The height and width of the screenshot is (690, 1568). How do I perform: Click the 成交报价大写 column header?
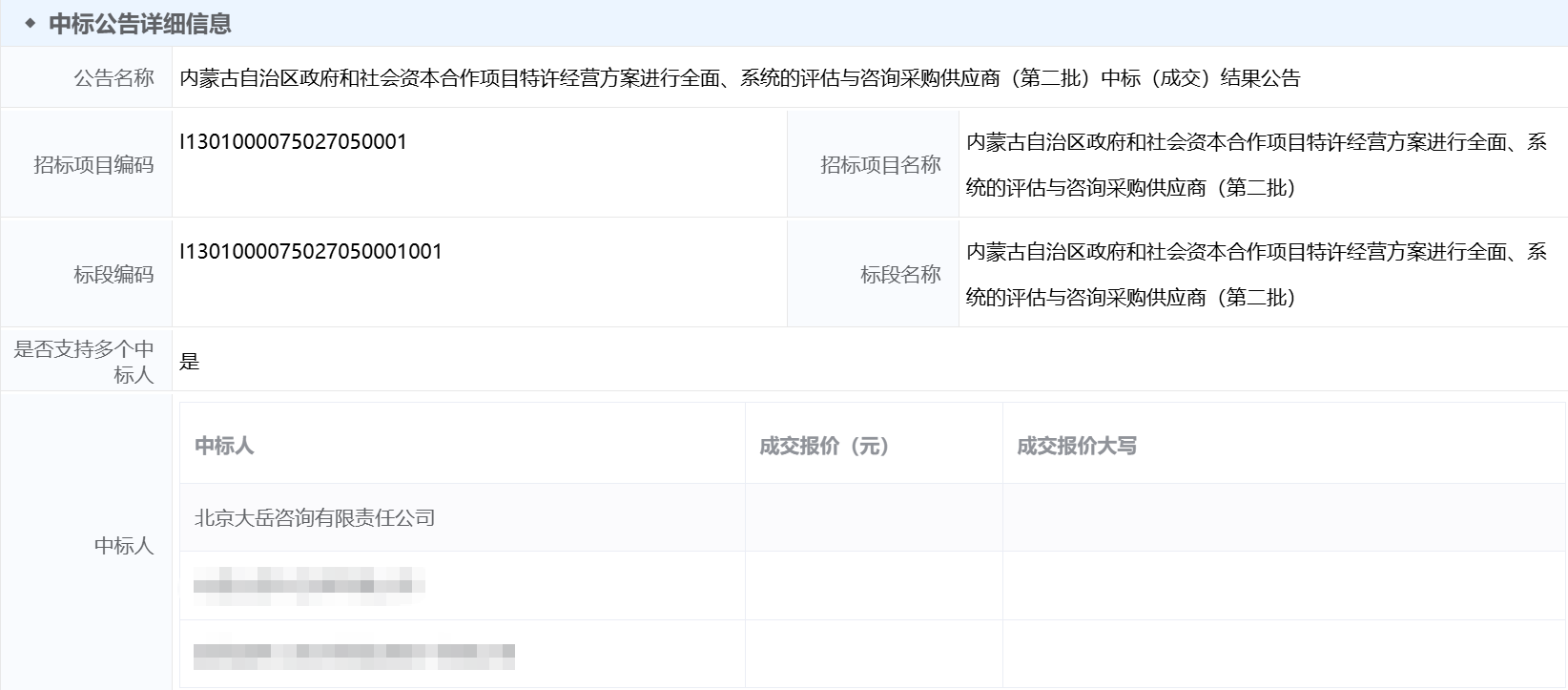(1076, 446)
